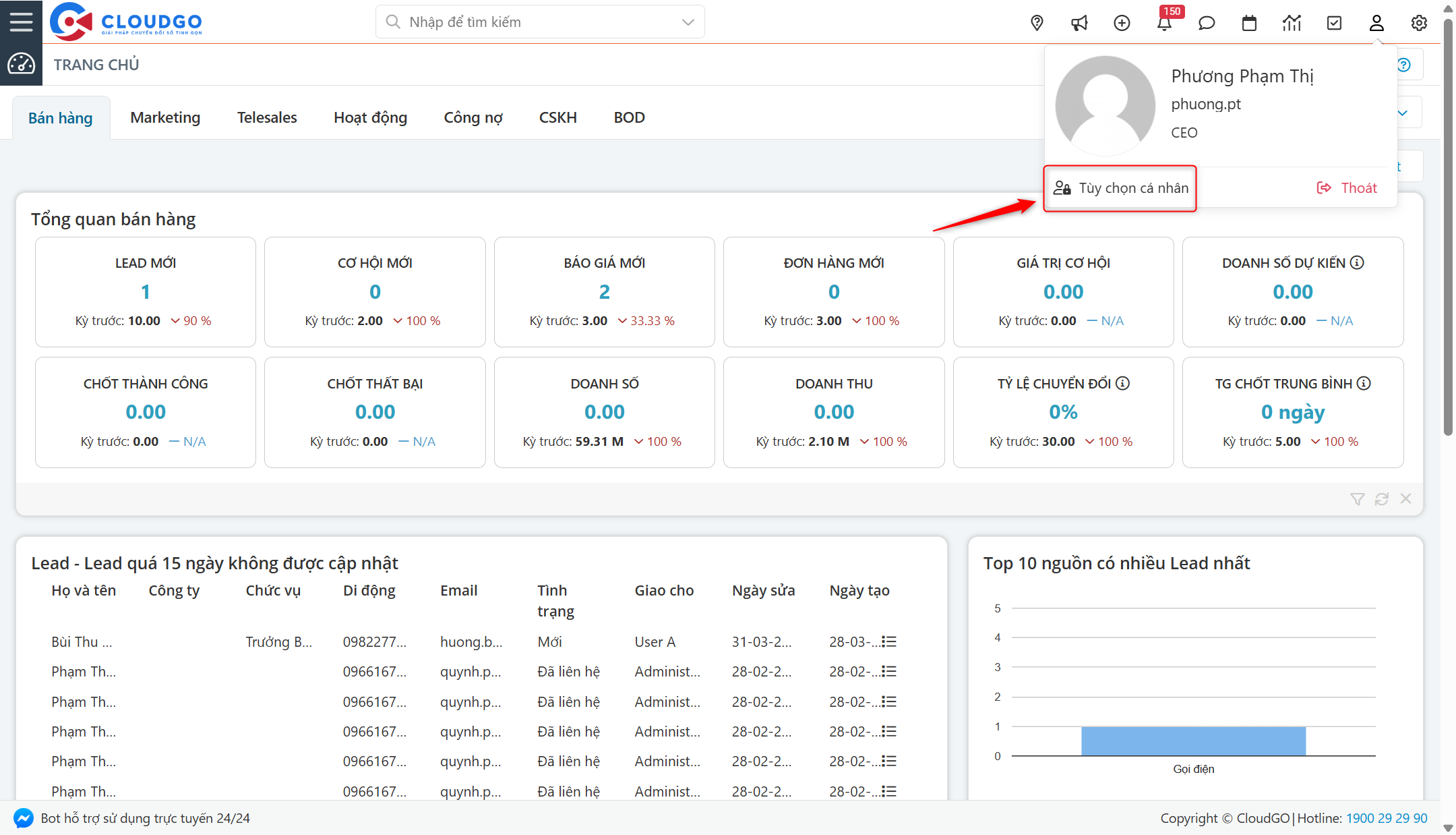Refresh the sales overview widget
The height and width of the screenshot is (835, 1456).
(1381, 499)
